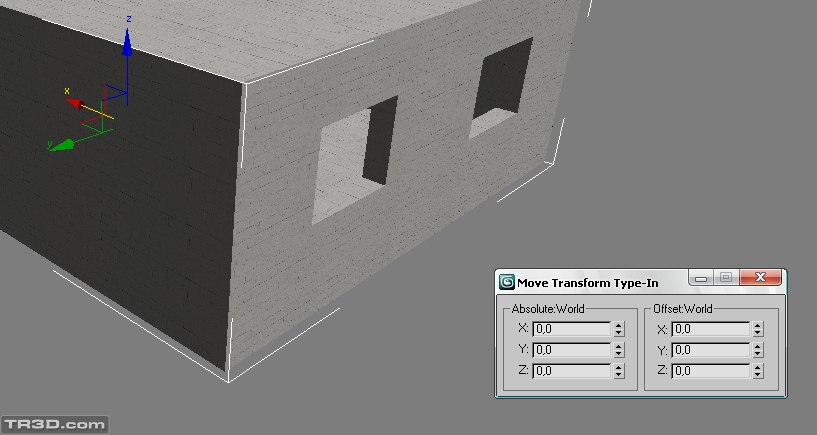Focus the Absolute World Y value field
The image size is (817, 435).
coord(571,349)
